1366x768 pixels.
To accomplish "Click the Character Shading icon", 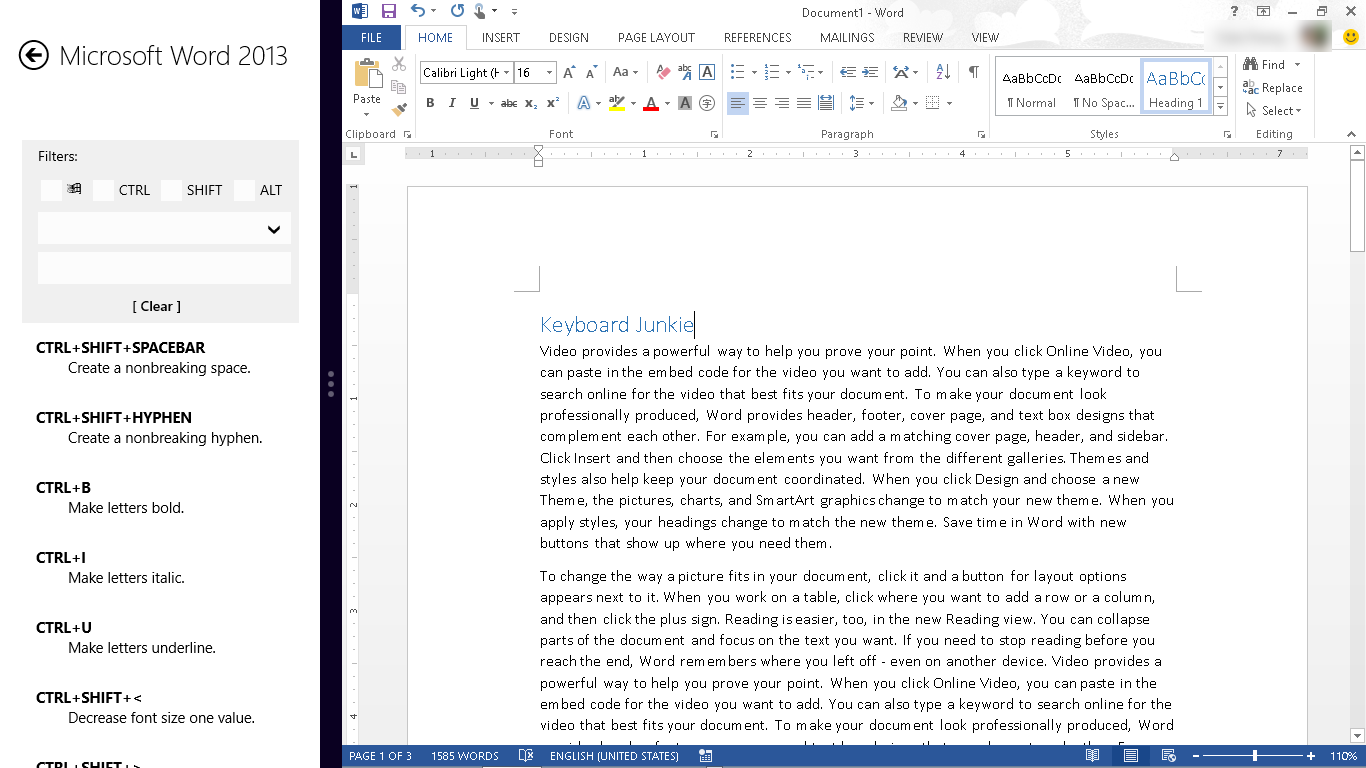I will (685, 103).
